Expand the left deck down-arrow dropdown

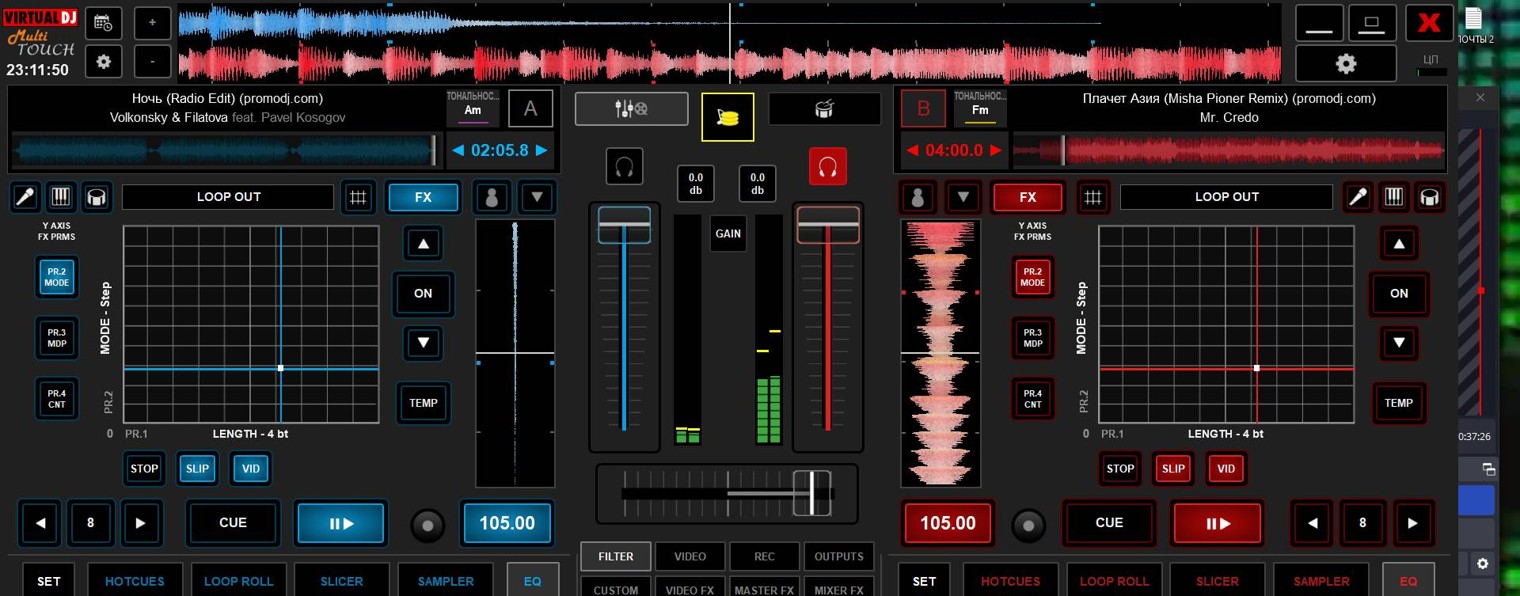537,197
